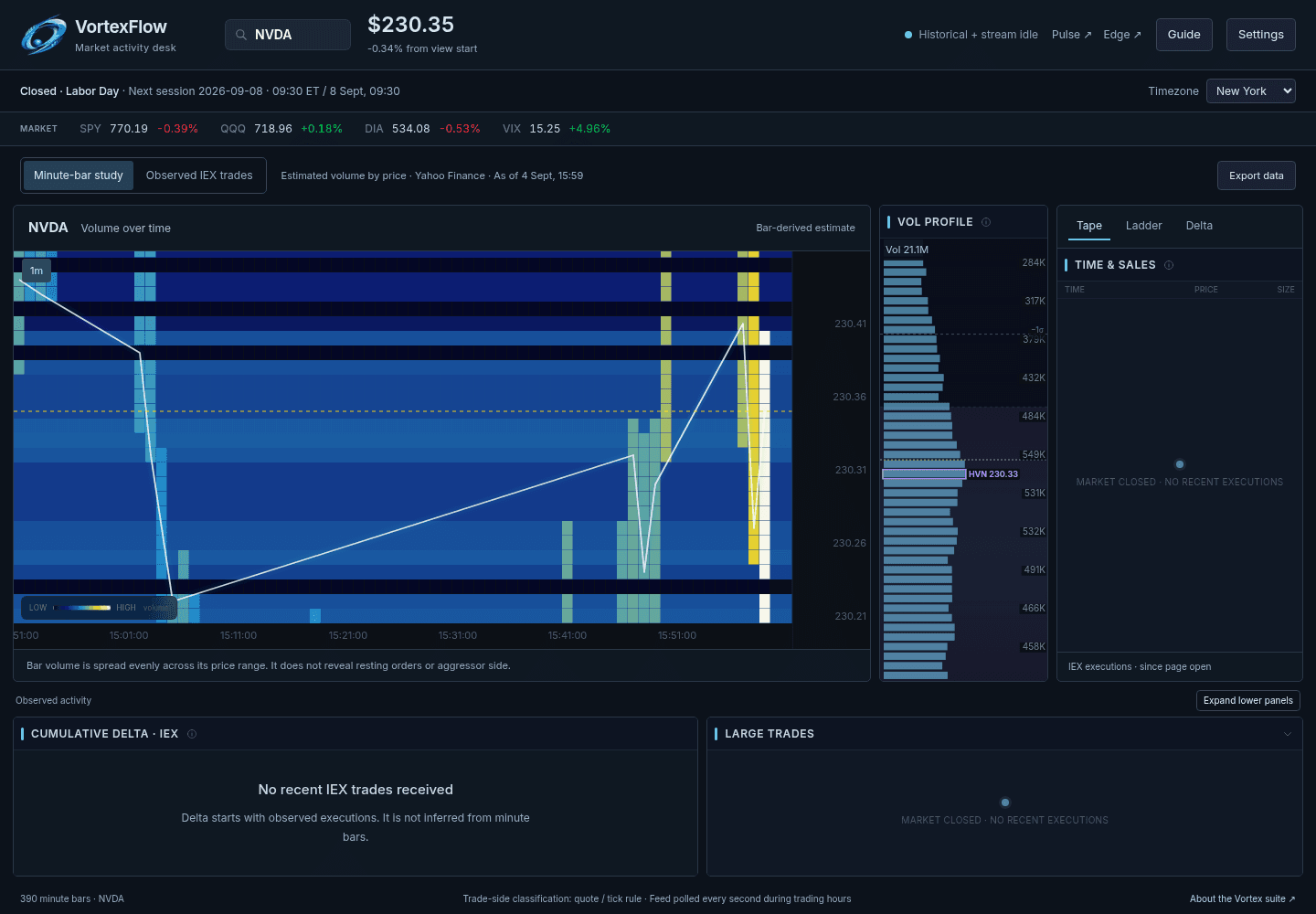Click the Low-High volume legend
Screen dimensions: 1316x914
pos(99,607)
